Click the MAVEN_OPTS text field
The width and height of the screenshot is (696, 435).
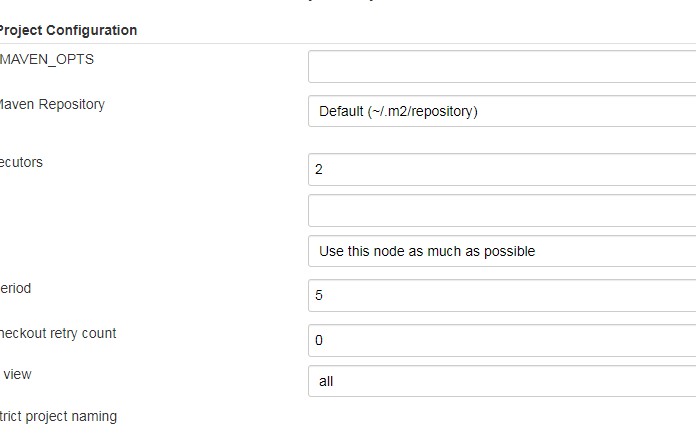point(500,67)
